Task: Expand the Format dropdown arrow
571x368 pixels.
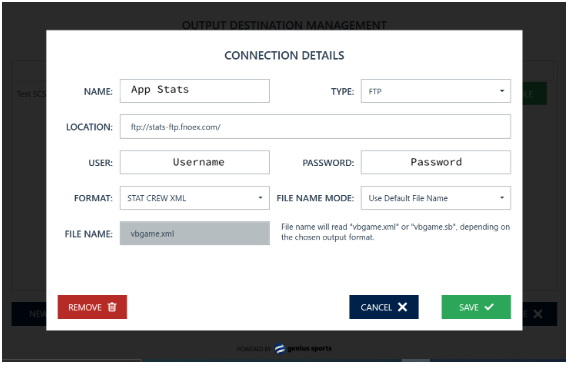Action: 260,198
